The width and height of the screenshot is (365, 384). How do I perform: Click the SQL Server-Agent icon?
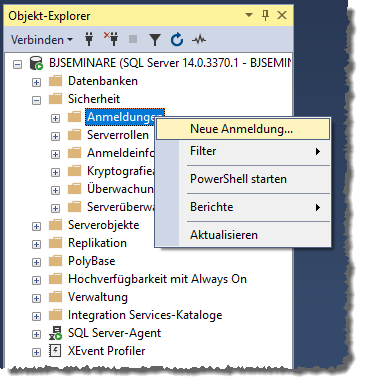coord(55,333)
